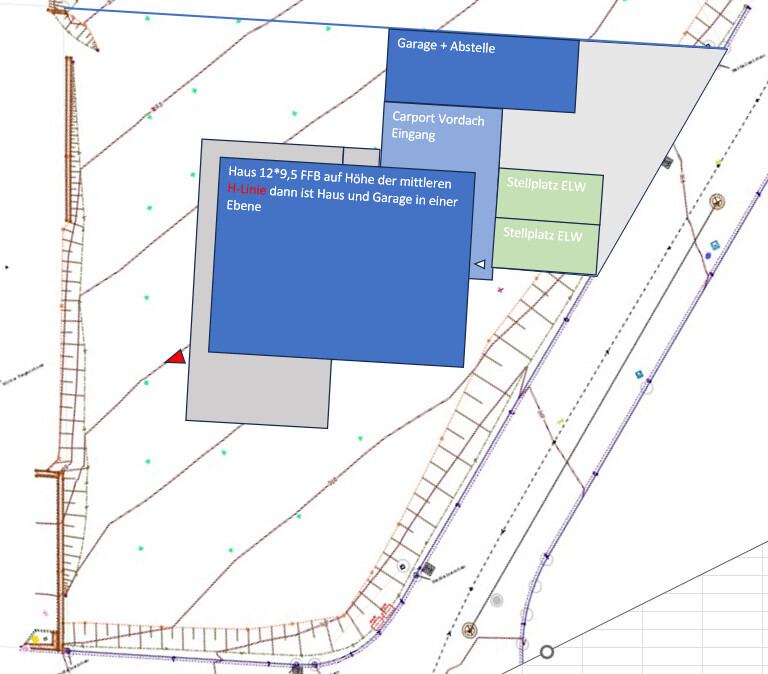This screenshot has width=768, height=674.
Task: Click the white triangle entrance marker on carport
Action: coord(480,264)
